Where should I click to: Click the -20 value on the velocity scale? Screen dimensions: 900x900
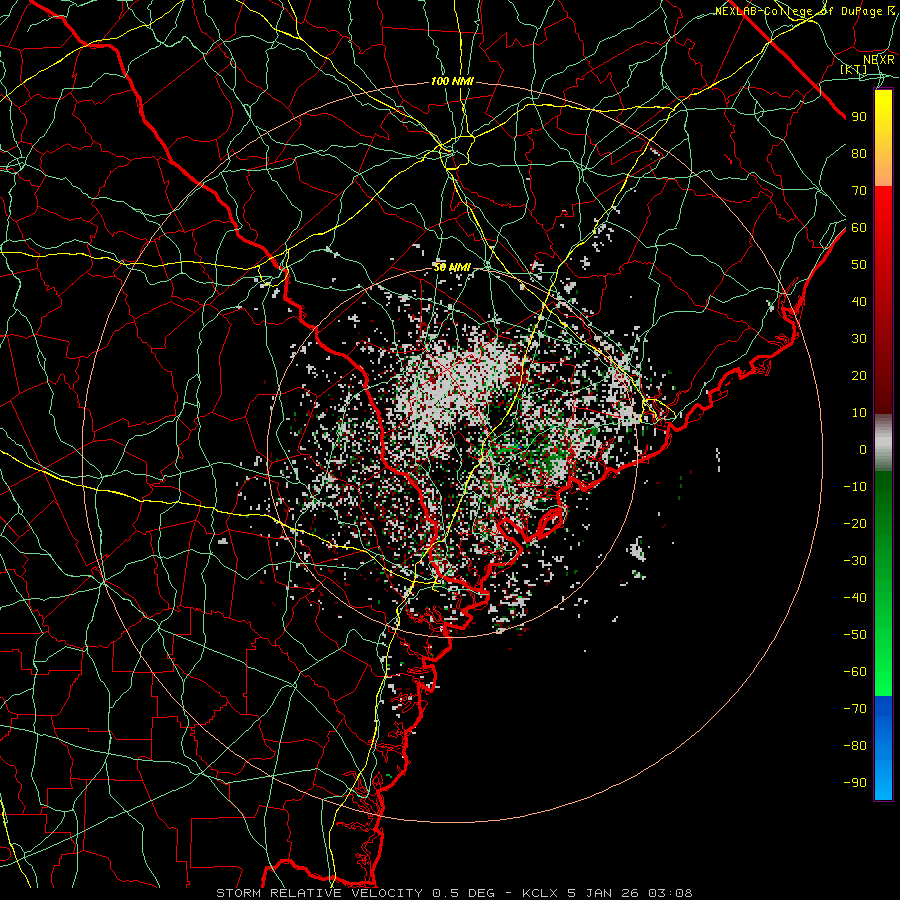coord(855,523)
